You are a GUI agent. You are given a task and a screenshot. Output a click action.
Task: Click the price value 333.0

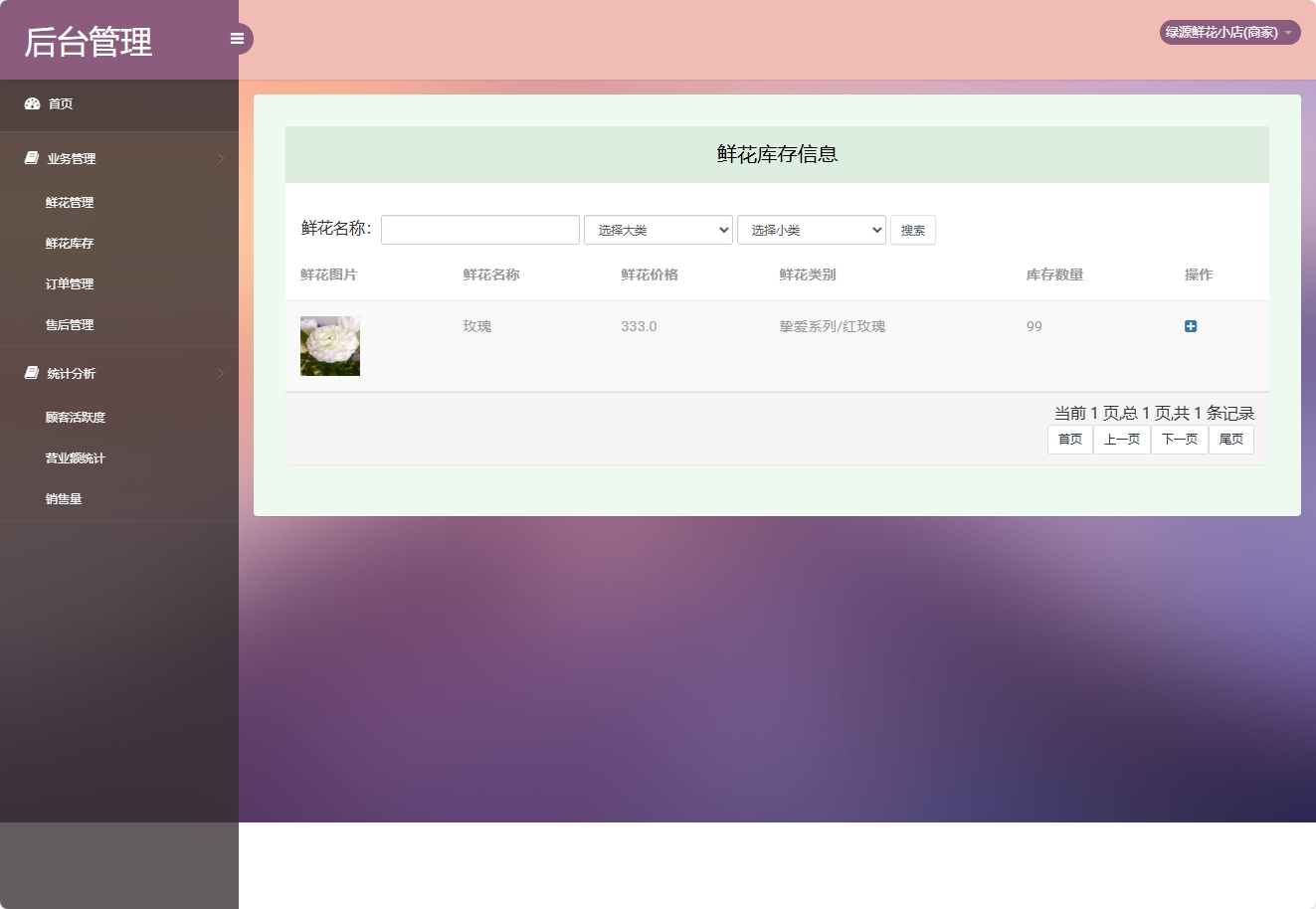tap(639, 326)
